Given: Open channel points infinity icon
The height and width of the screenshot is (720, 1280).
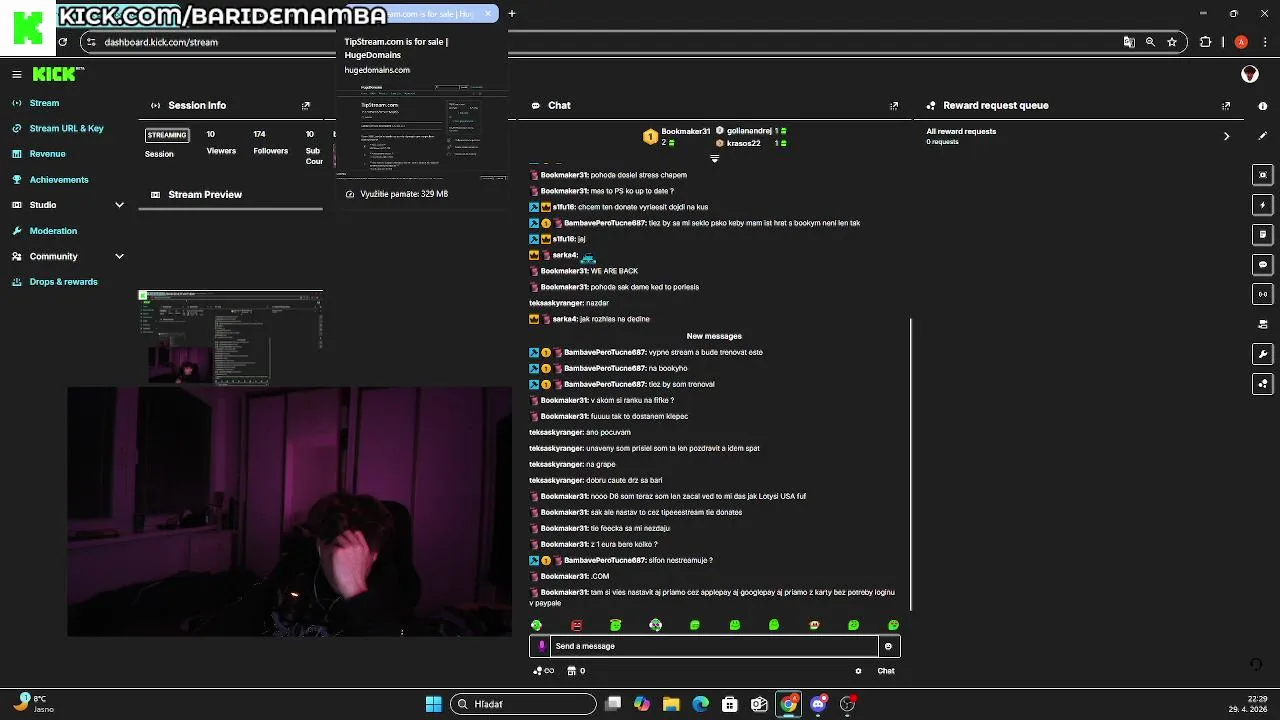Looking at the screenshot, I should [x=544, y=671].
